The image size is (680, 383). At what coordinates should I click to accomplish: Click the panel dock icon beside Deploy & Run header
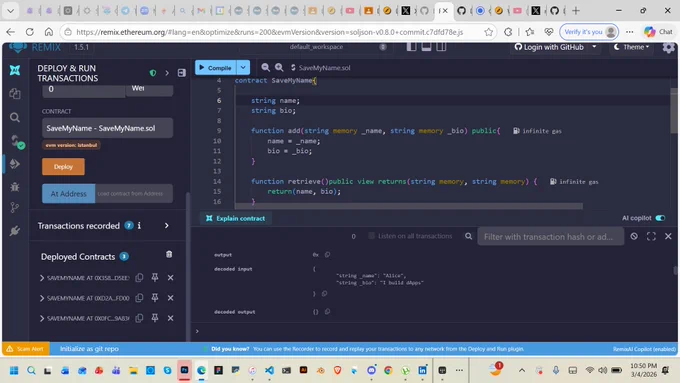click(x=182, y=73)
